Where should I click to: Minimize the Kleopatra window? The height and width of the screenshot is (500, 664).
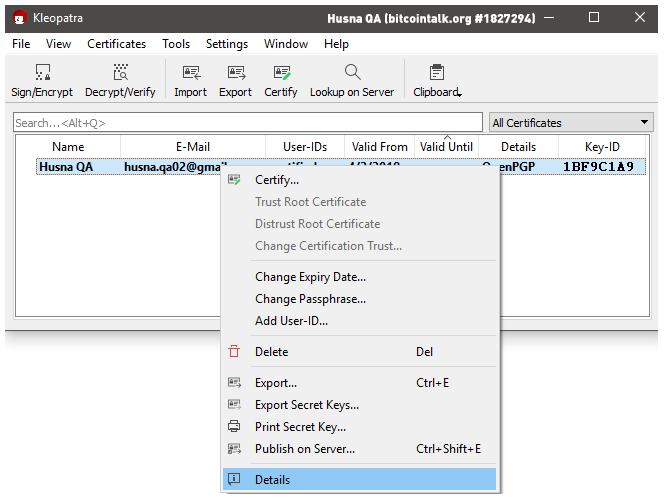549,17
